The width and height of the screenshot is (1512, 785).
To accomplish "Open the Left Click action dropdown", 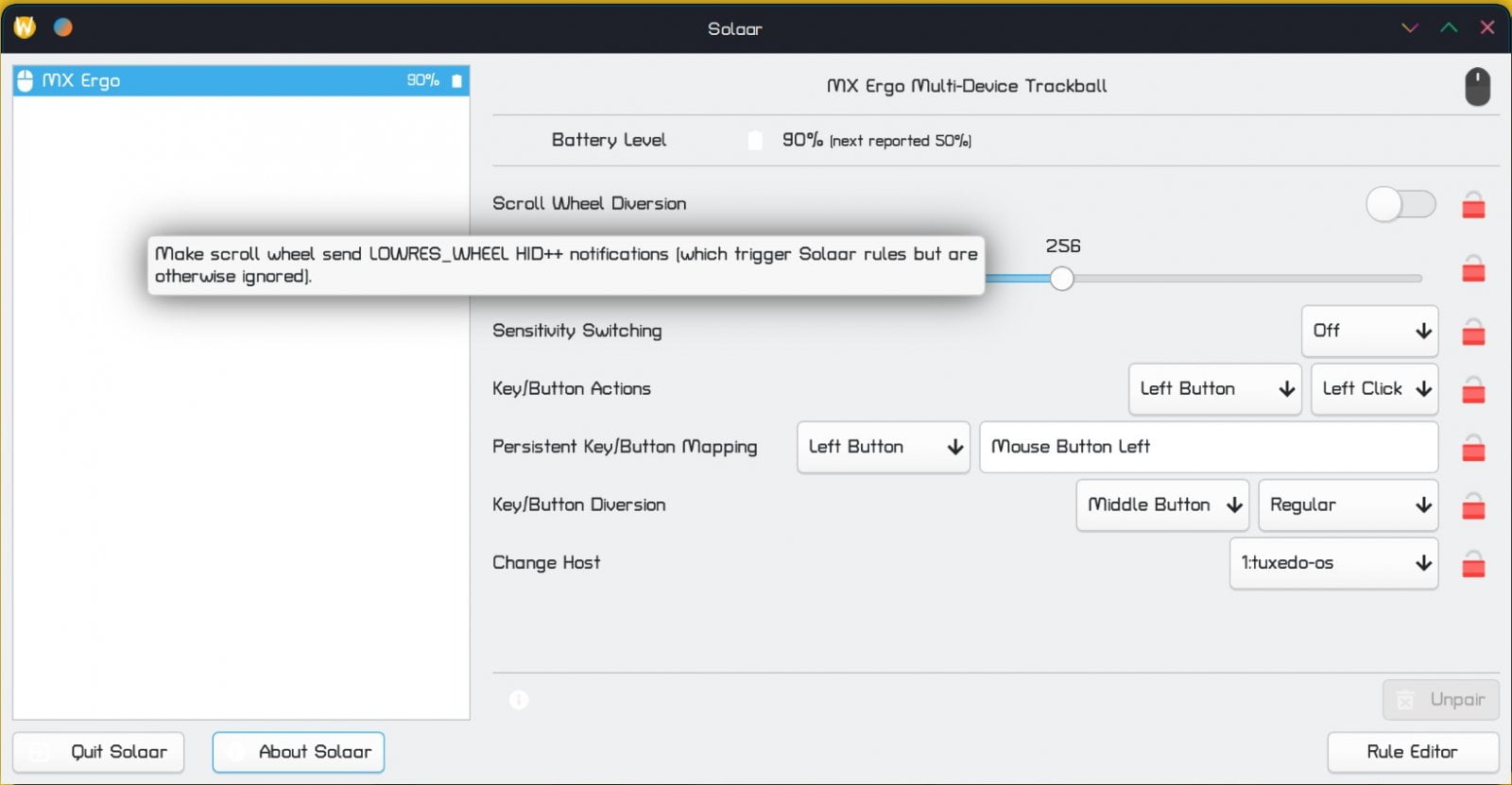I will tap(1375, 389).
